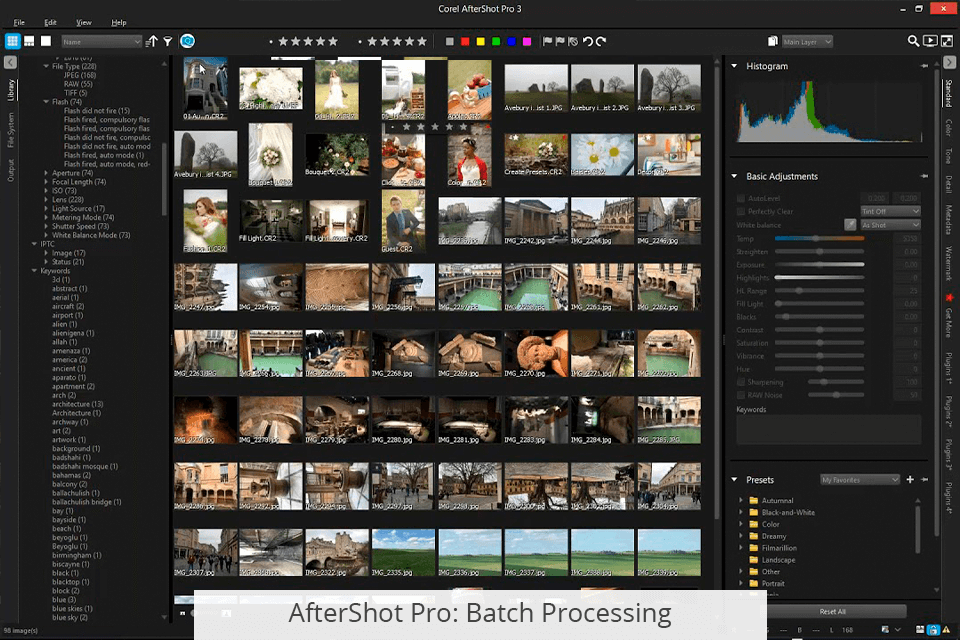The height and width of the screenshot is (640, 960).
Task: Expand the Aperture (74) tree node
Action: click(46, 173)
